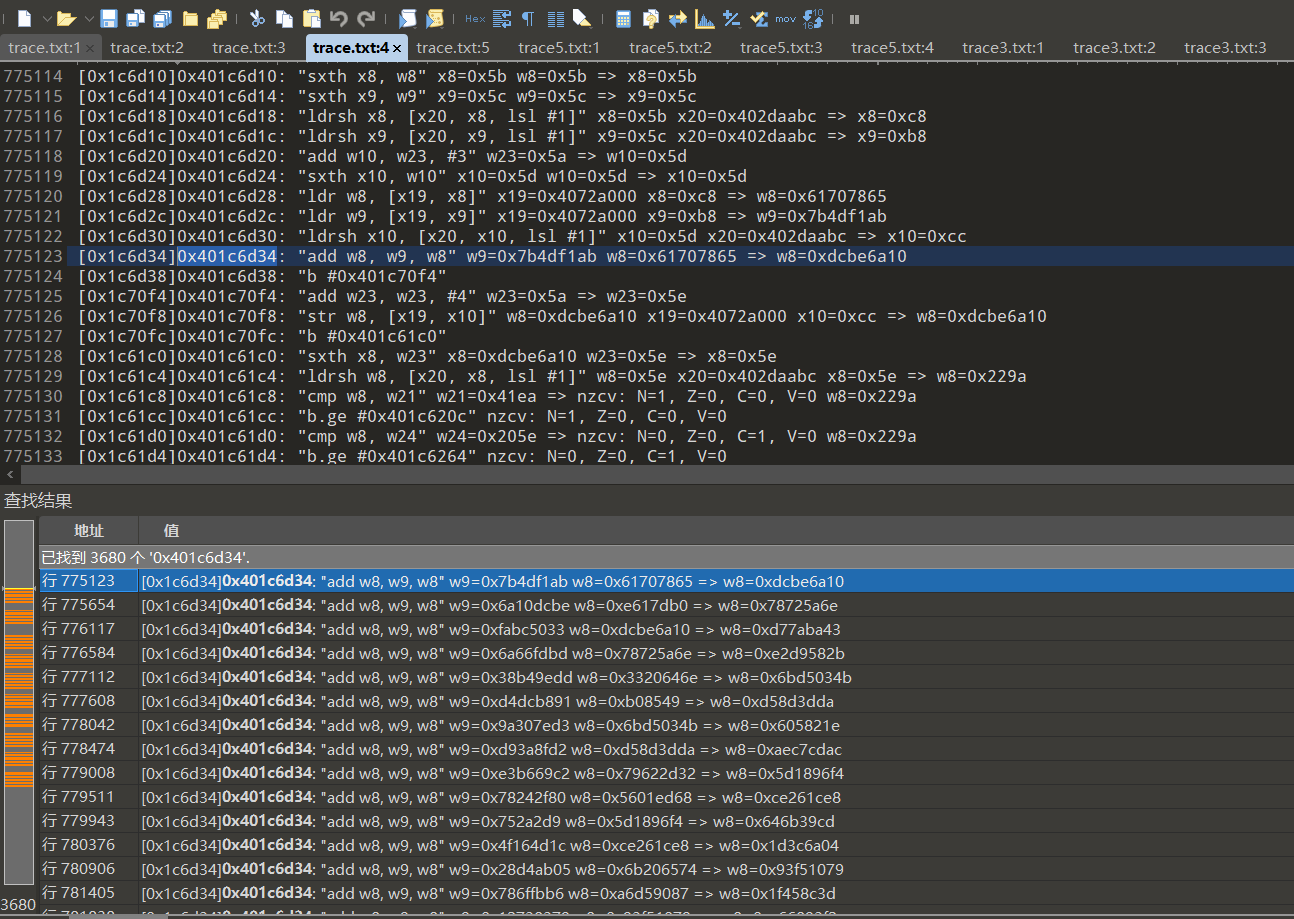The height and width of the screenshot is (919, 1294).
Task: Select result row 行 776117
Action: [666, 629]
